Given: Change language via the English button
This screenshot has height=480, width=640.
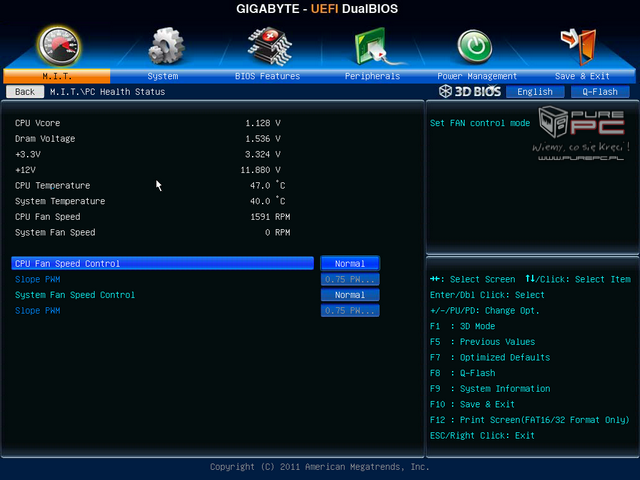Looking at the screenshot, I should pyautogui.click(x=535, y=92).
